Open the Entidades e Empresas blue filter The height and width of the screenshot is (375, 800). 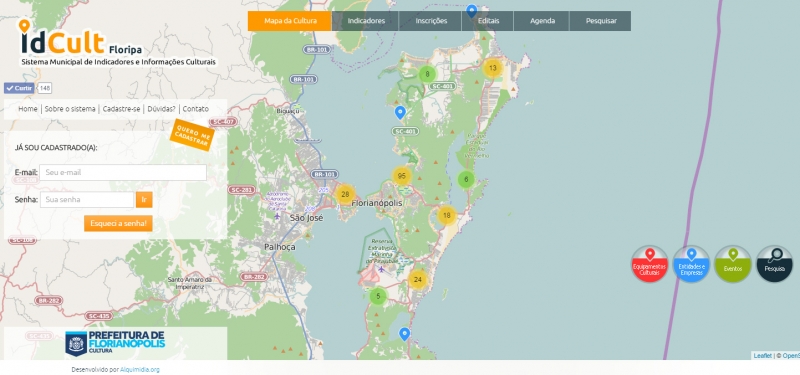tap(691, 264)
